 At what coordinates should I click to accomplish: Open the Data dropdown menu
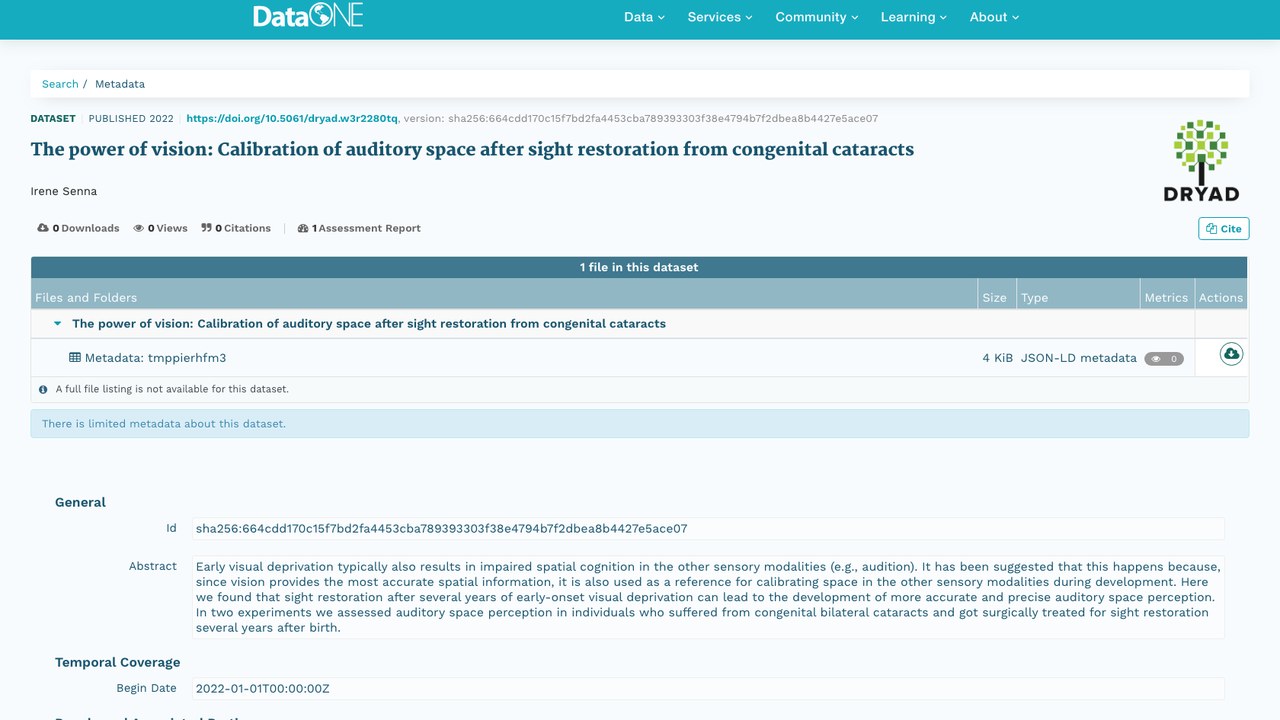click(x=644, y=17)
